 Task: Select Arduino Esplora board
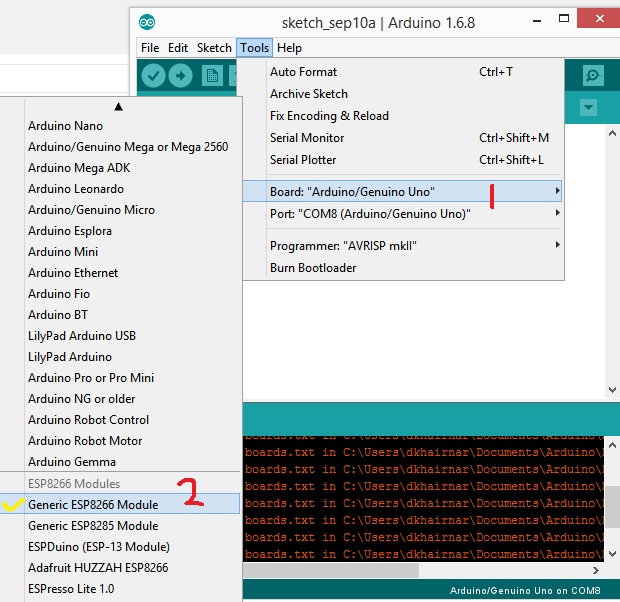click(120, 231)
